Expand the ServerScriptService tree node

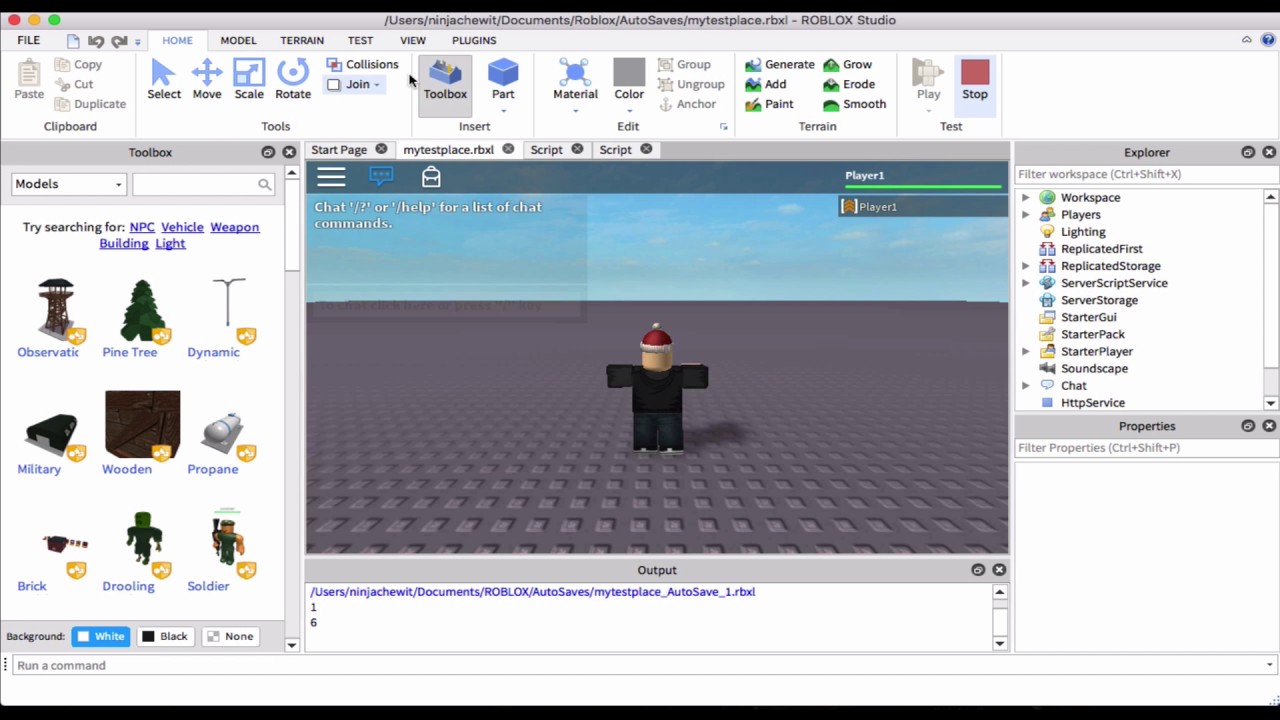coord(1025,283)
